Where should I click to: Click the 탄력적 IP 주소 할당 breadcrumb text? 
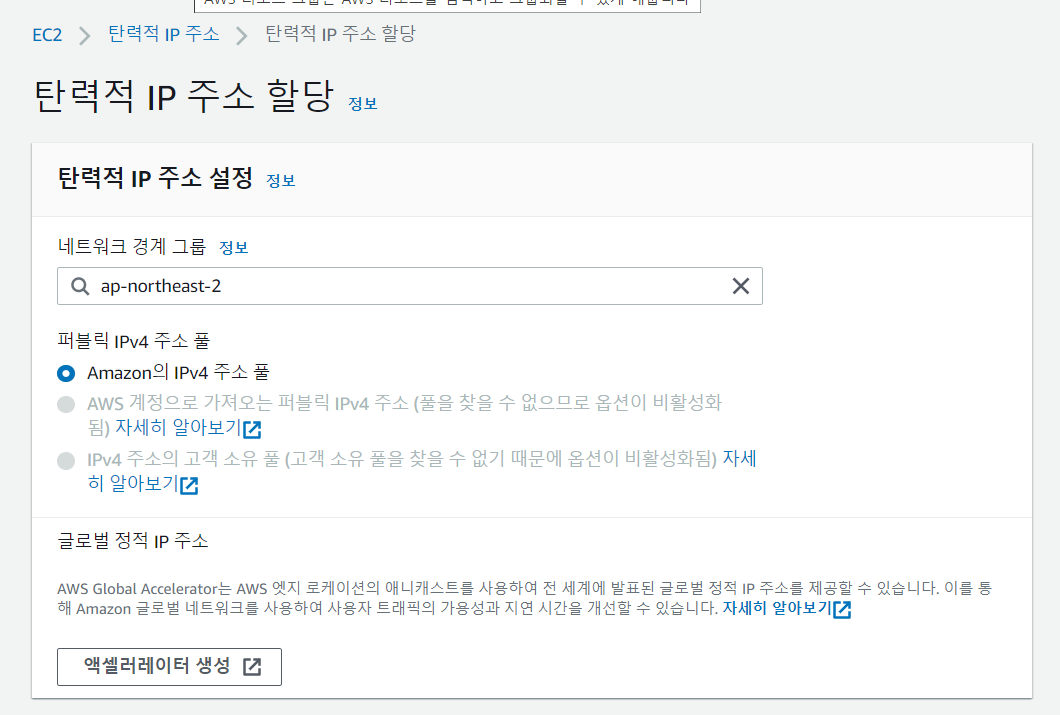click(x=340, y=34)
